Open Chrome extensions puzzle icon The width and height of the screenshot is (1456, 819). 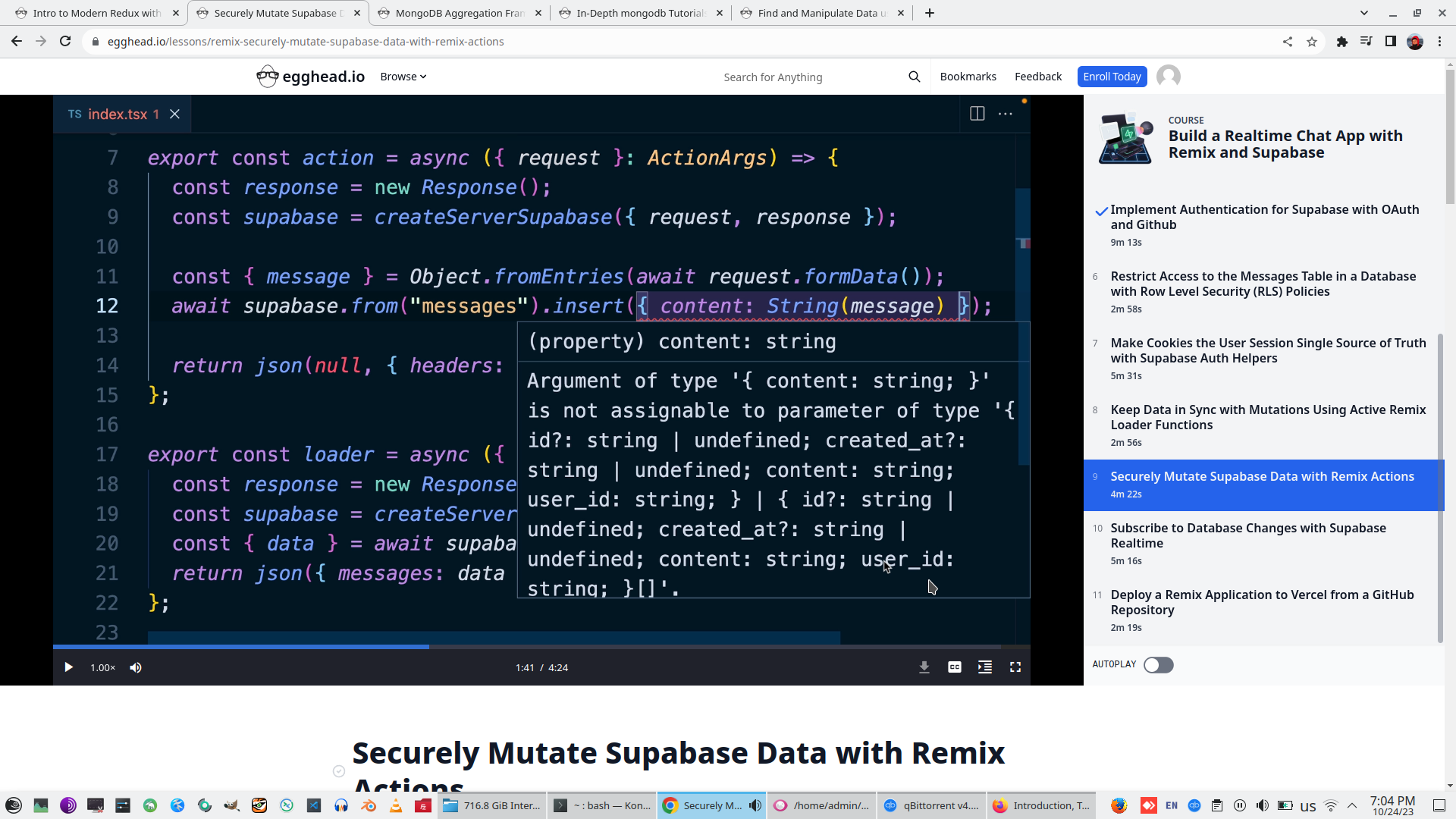point(1341,42)
